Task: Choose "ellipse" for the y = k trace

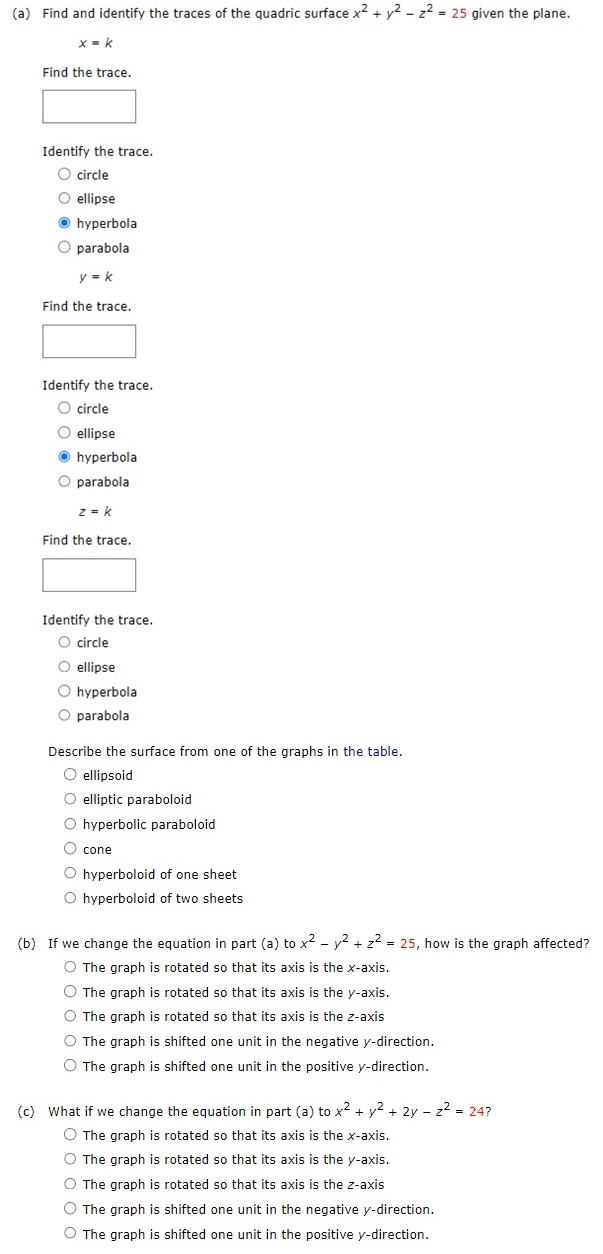Action: tap(65, 433)
